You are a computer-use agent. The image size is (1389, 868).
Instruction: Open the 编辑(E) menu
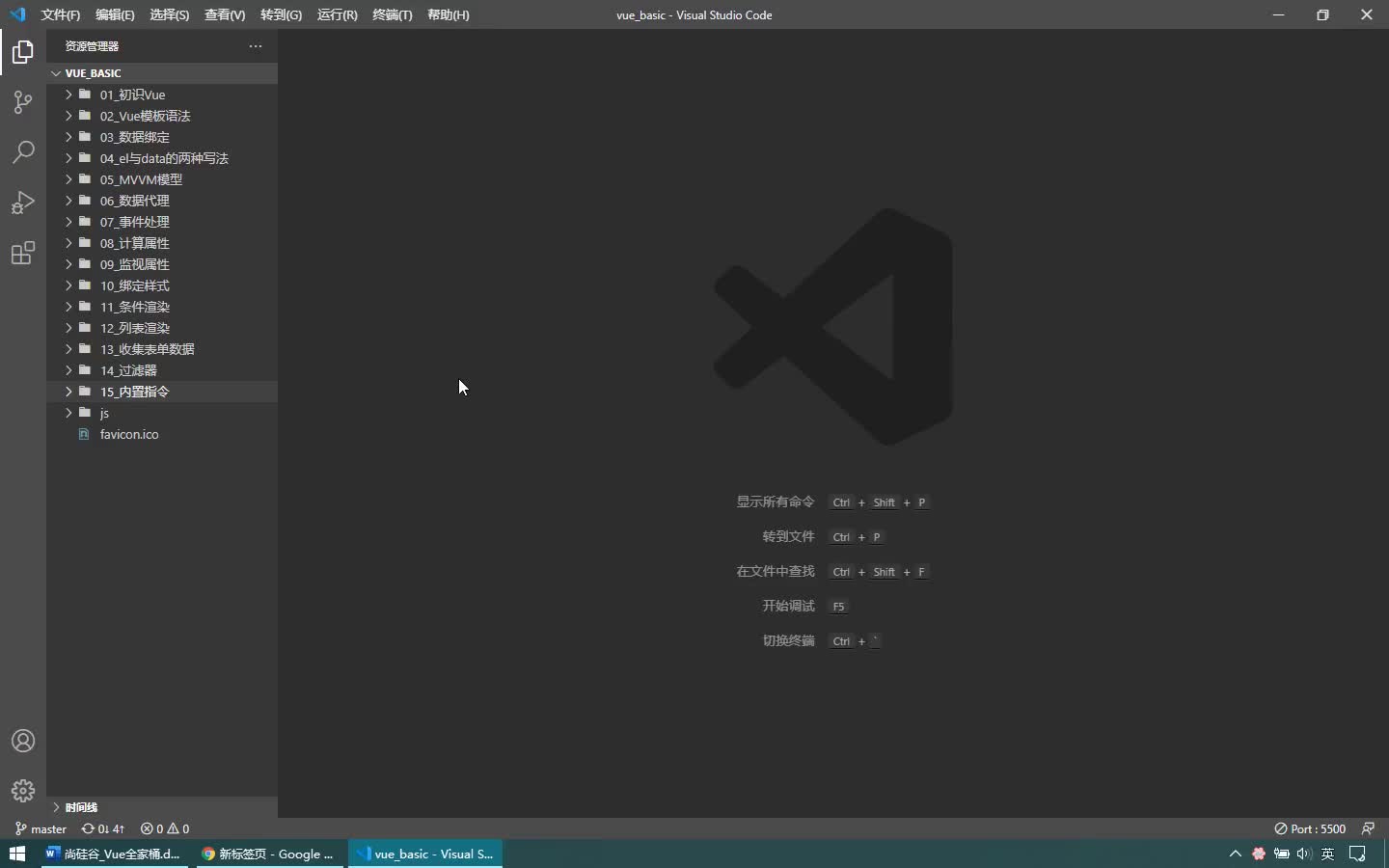(x=115, y=15)
